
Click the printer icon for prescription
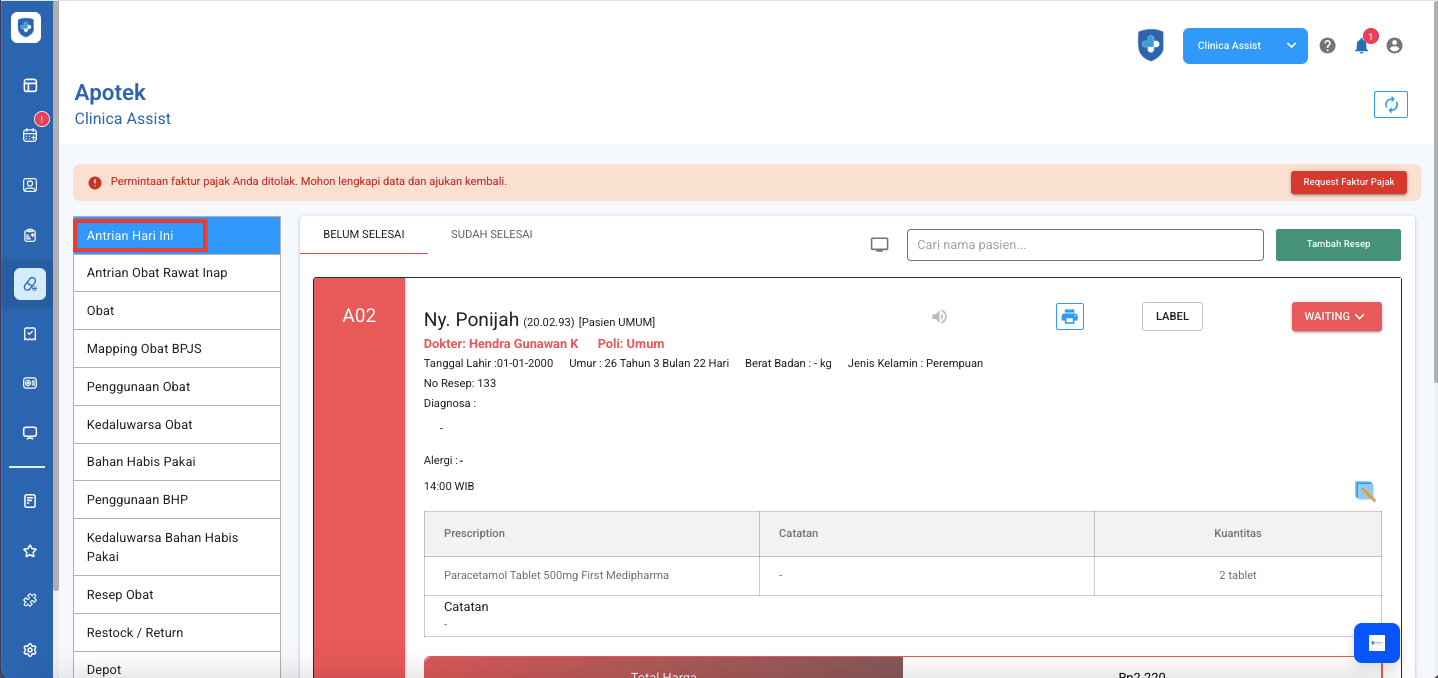point(1069,317)
